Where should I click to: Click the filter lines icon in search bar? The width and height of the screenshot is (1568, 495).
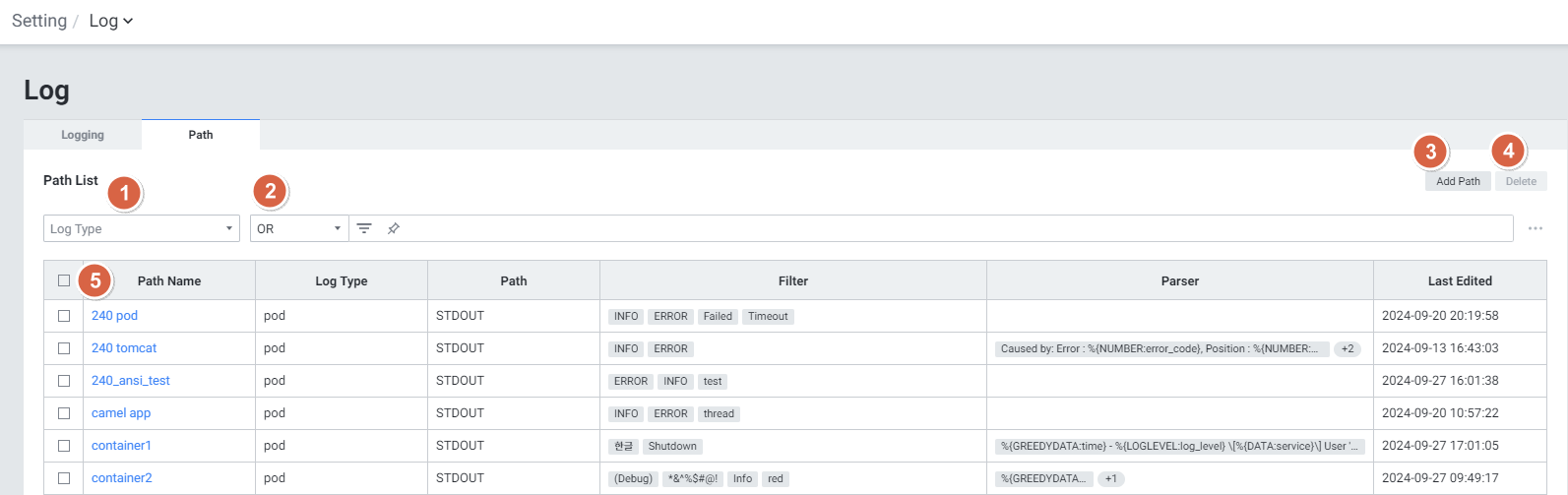coord(364,228)
